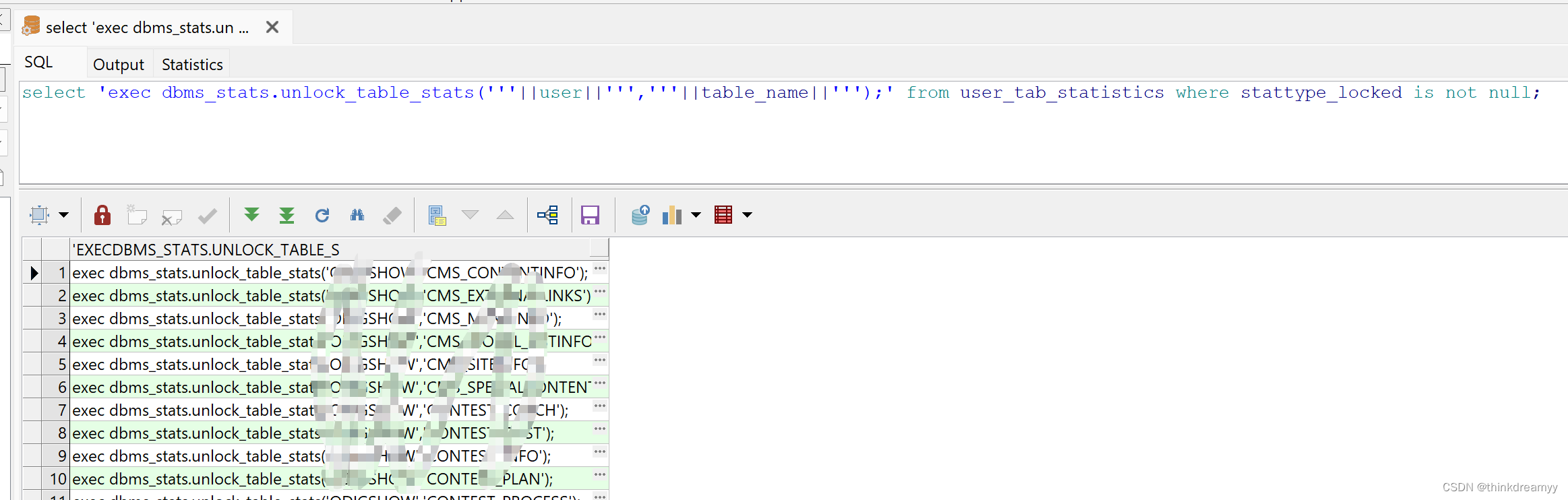Click the single record view icon
Screen dimensions: 1568x500
437,215
